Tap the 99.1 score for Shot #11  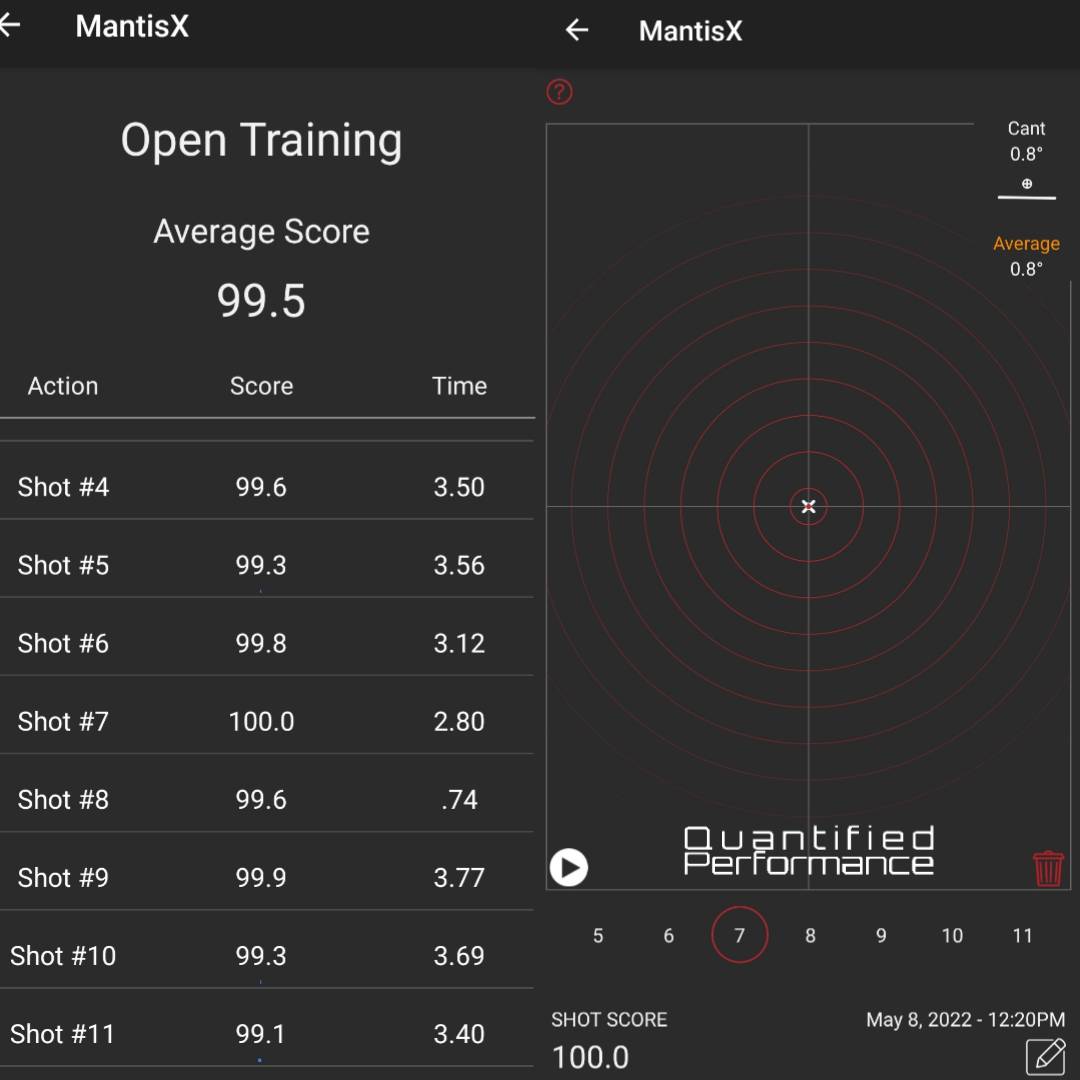(x=260, y=1034)
